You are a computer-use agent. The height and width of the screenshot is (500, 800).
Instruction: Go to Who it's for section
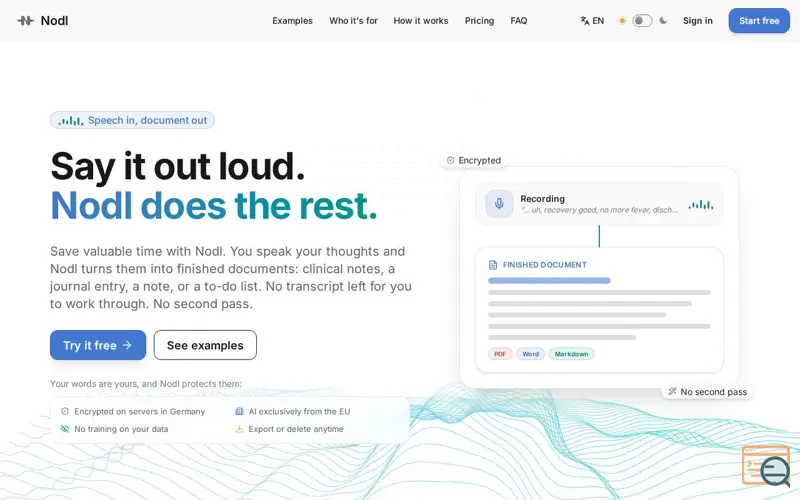tap(353, 21)
